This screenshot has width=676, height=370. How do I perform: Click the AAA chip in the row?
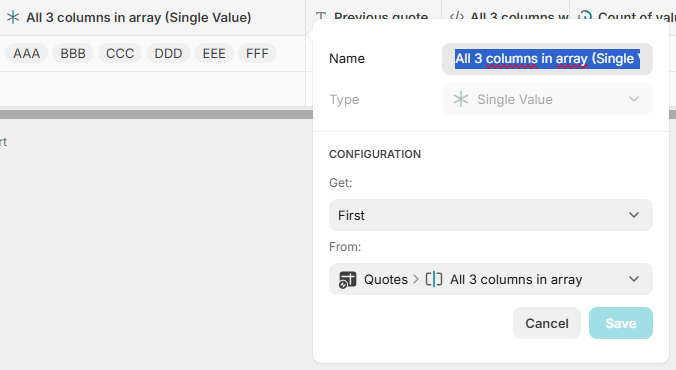pyautogui.click(x=26, y=53)
